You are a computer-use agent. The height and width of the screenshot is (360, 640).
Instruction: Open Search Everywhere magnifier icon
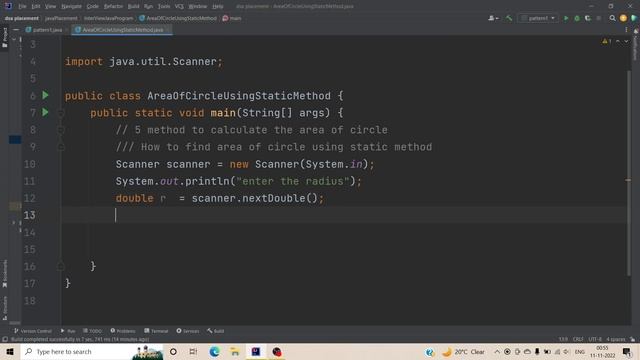pyautogui.click(x=612, y=18)
